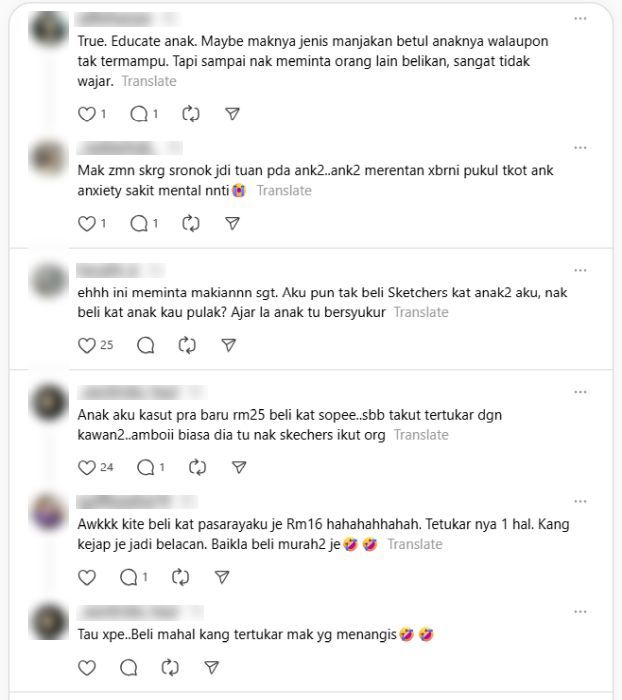This screenshot has width=622, height=700.
Task: Repost the 'Tau xpe..Beli mahal' comment
Action: pyautogui.click(x=170, y=668)
